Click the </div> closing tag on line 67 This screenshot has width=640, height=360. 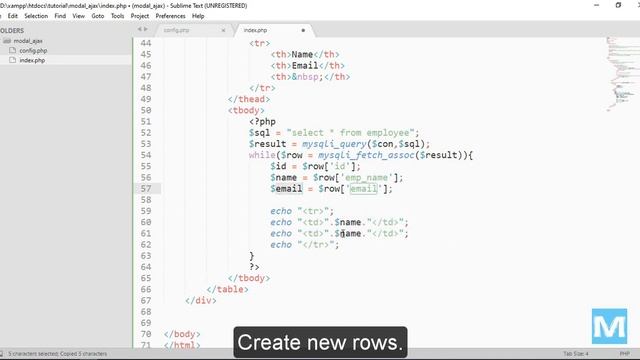click(x=200, y=300)
